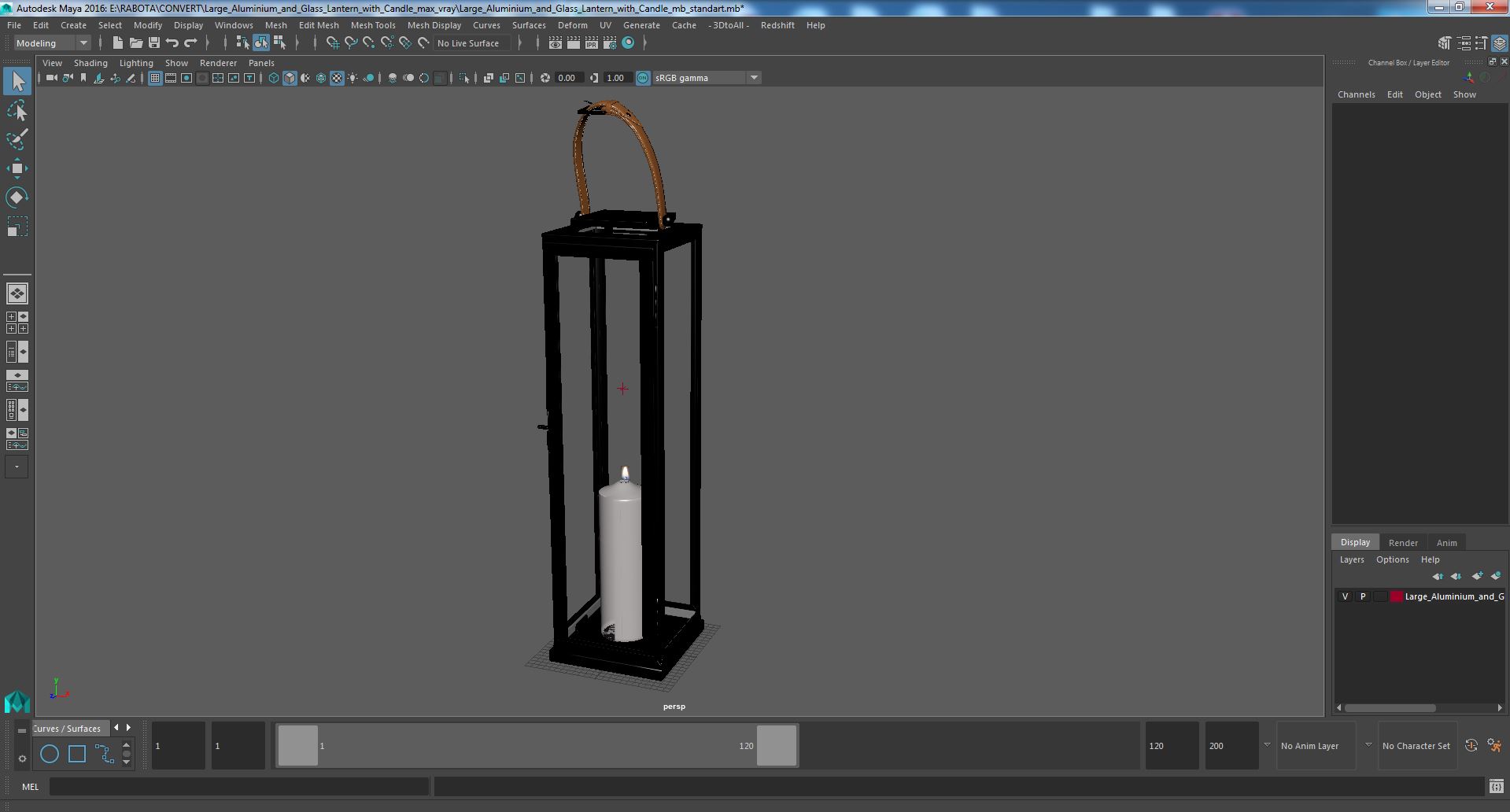This screenshot has height=812, width=1510.
Task: Toggle layer visibility V box
Action: 1345,596
